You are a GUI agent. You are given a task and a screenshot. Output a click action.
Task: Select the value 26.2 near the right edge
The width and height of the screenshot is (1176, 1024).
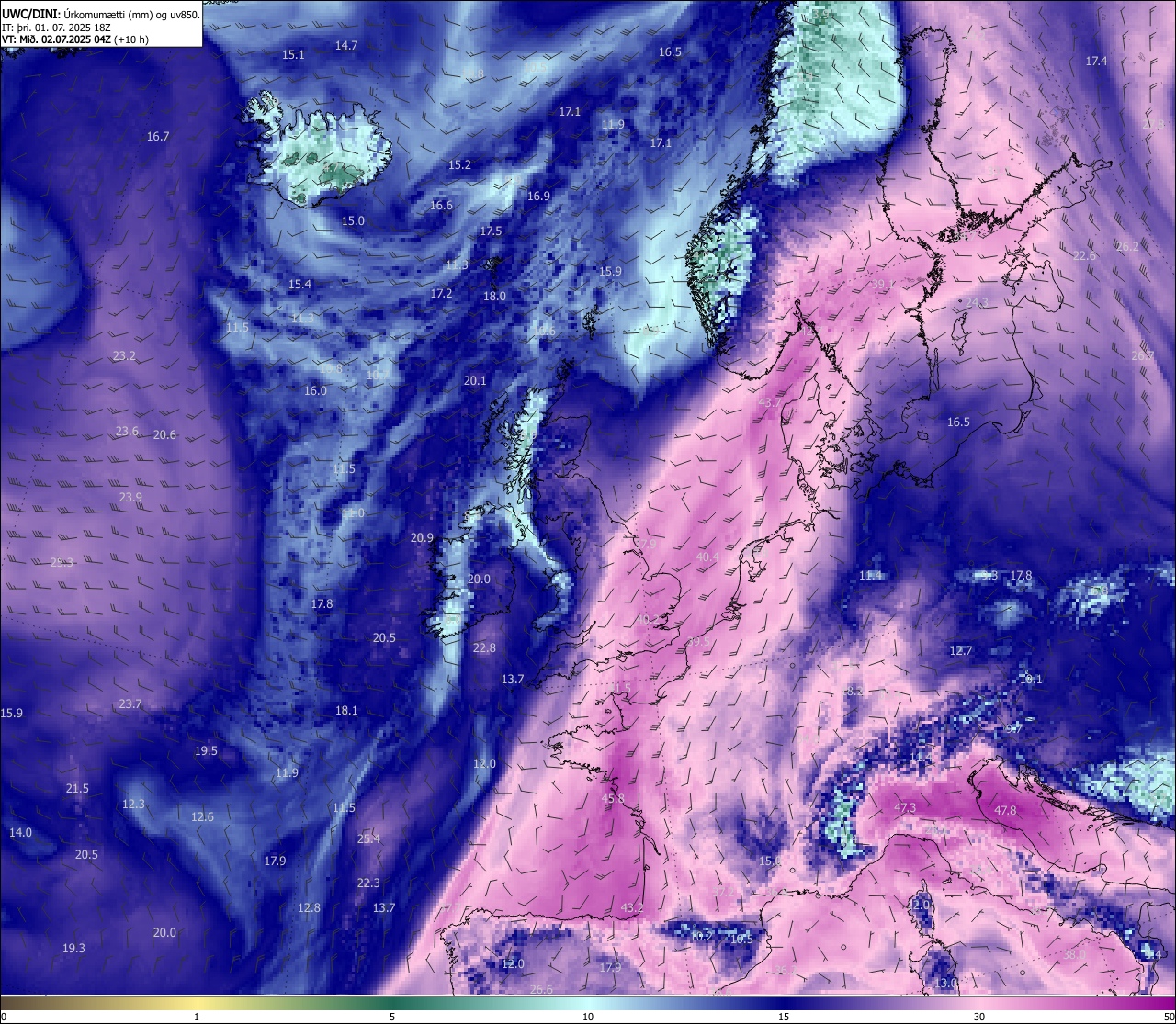(1127, 247)
